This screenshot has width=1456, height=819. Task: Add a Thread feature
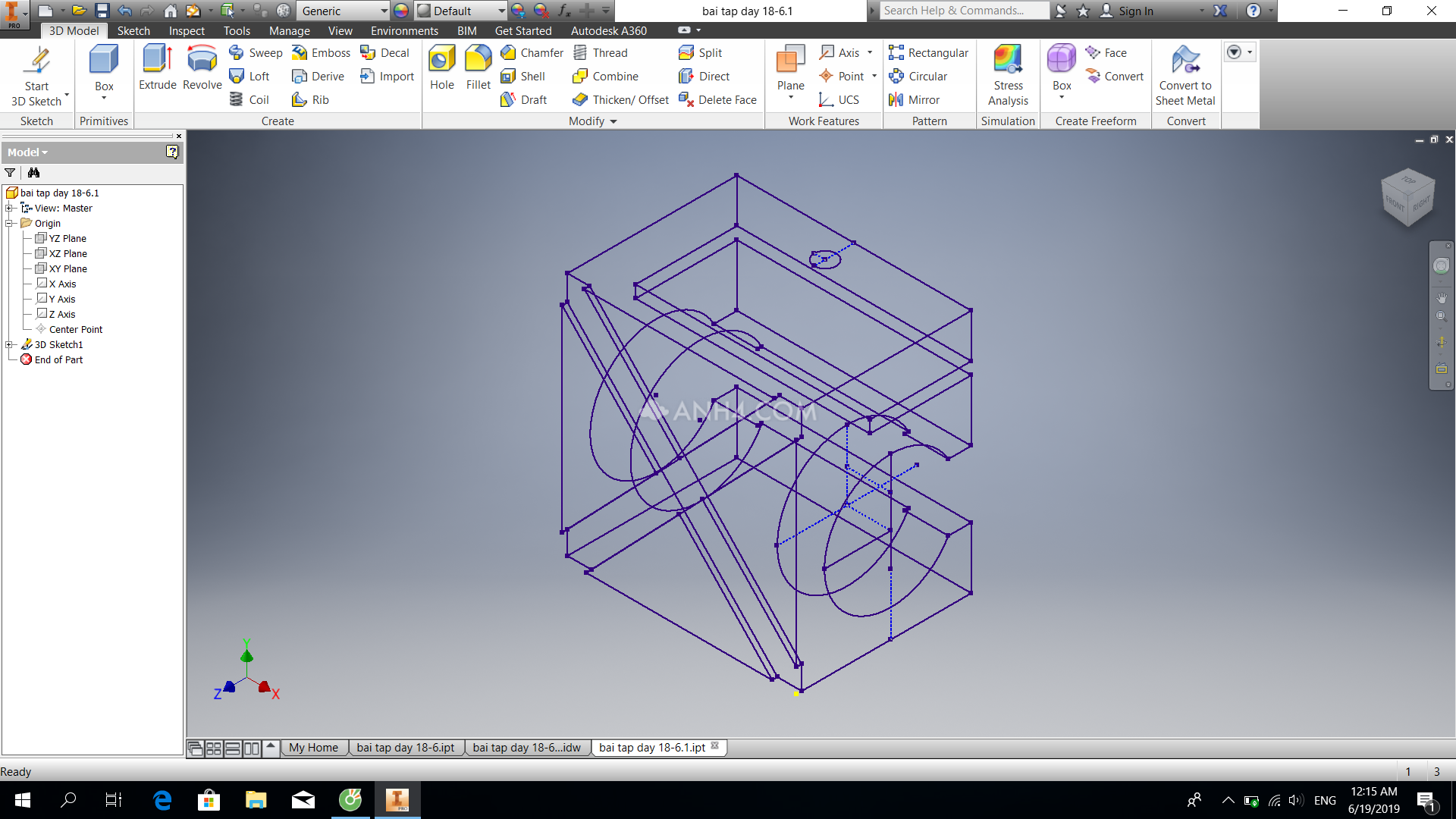point(601,52)
